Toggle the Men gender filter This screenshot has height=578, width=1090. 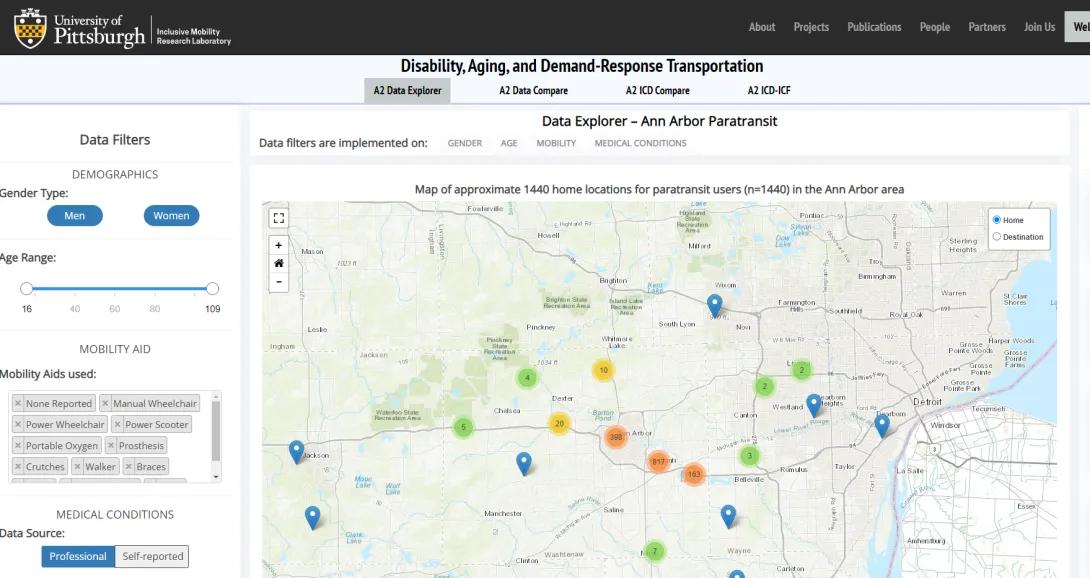coord(74,216)
